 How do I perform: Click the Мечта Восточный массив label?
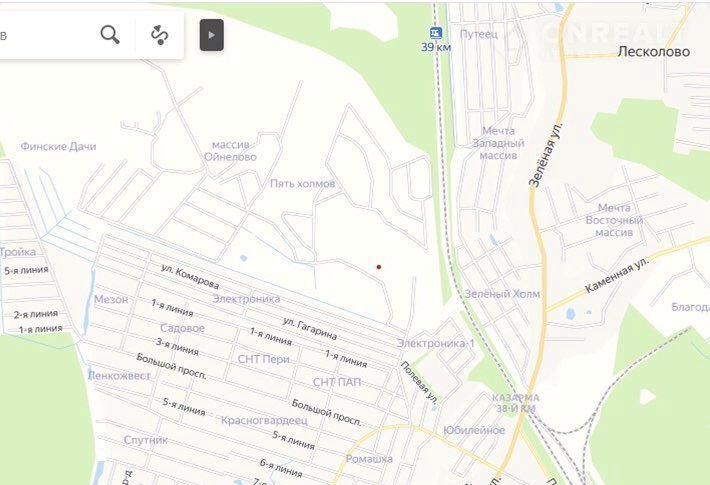click(x=614, y=220)
